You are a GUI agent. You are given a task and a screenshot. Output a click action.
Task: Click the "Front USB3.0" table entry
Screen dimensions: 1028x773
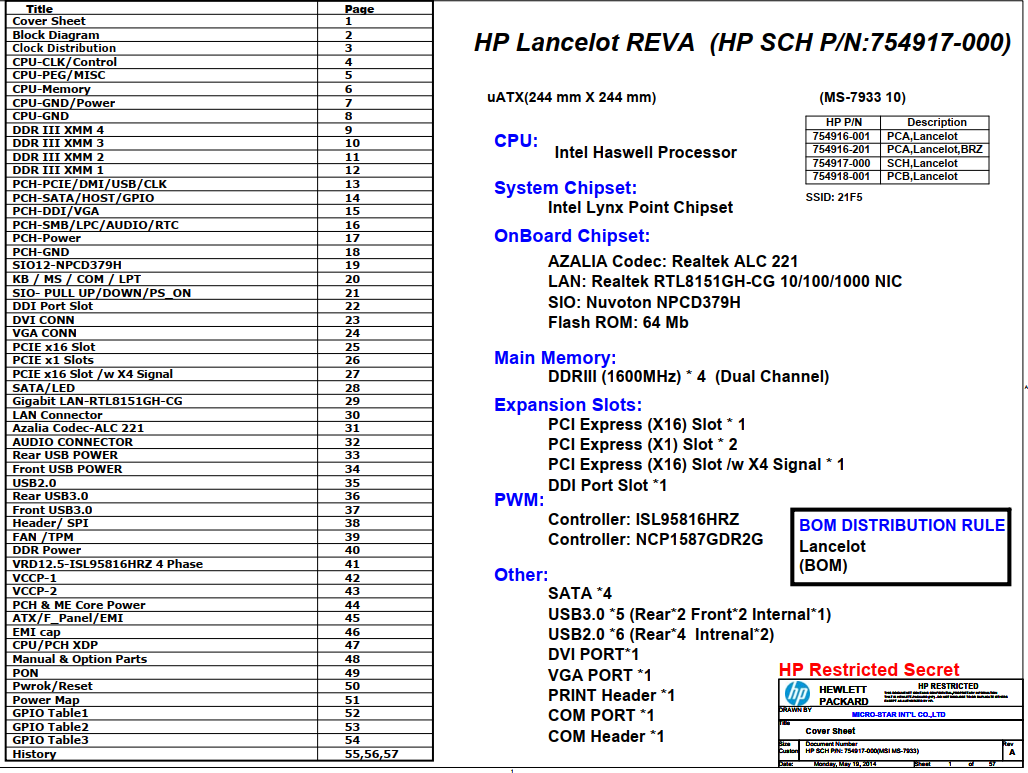click(52, 509)
